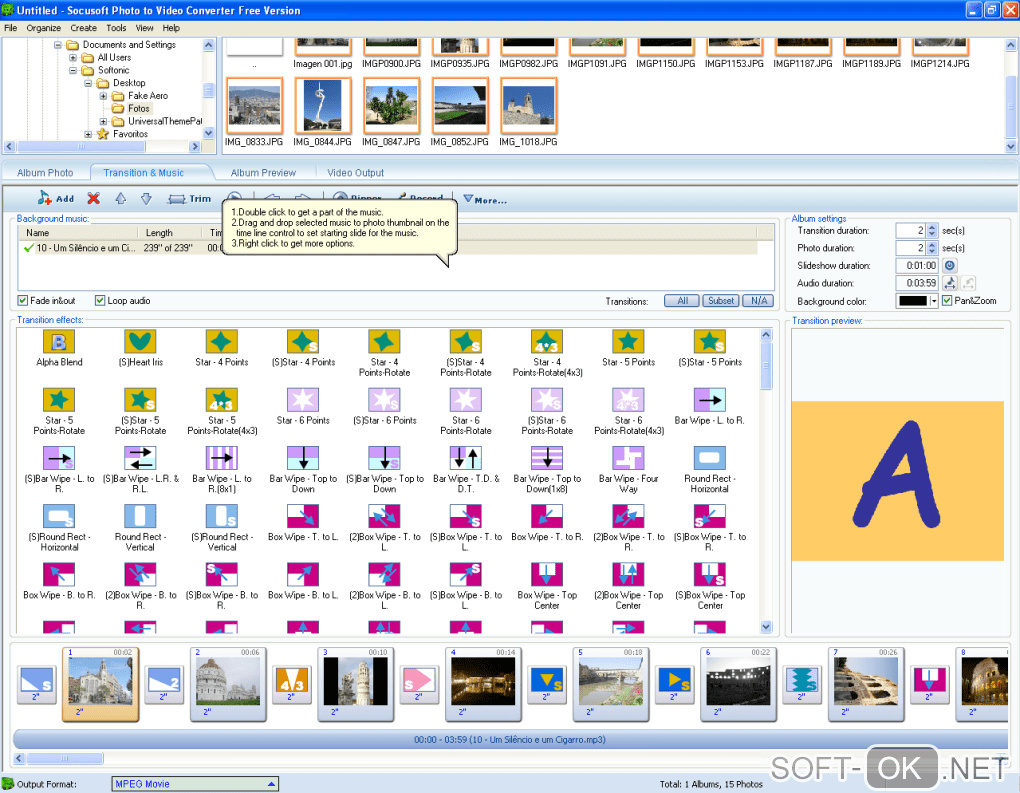Collapse the Documents and Settings node
This screenshot has height=793, width=1020.
point(58,45)
